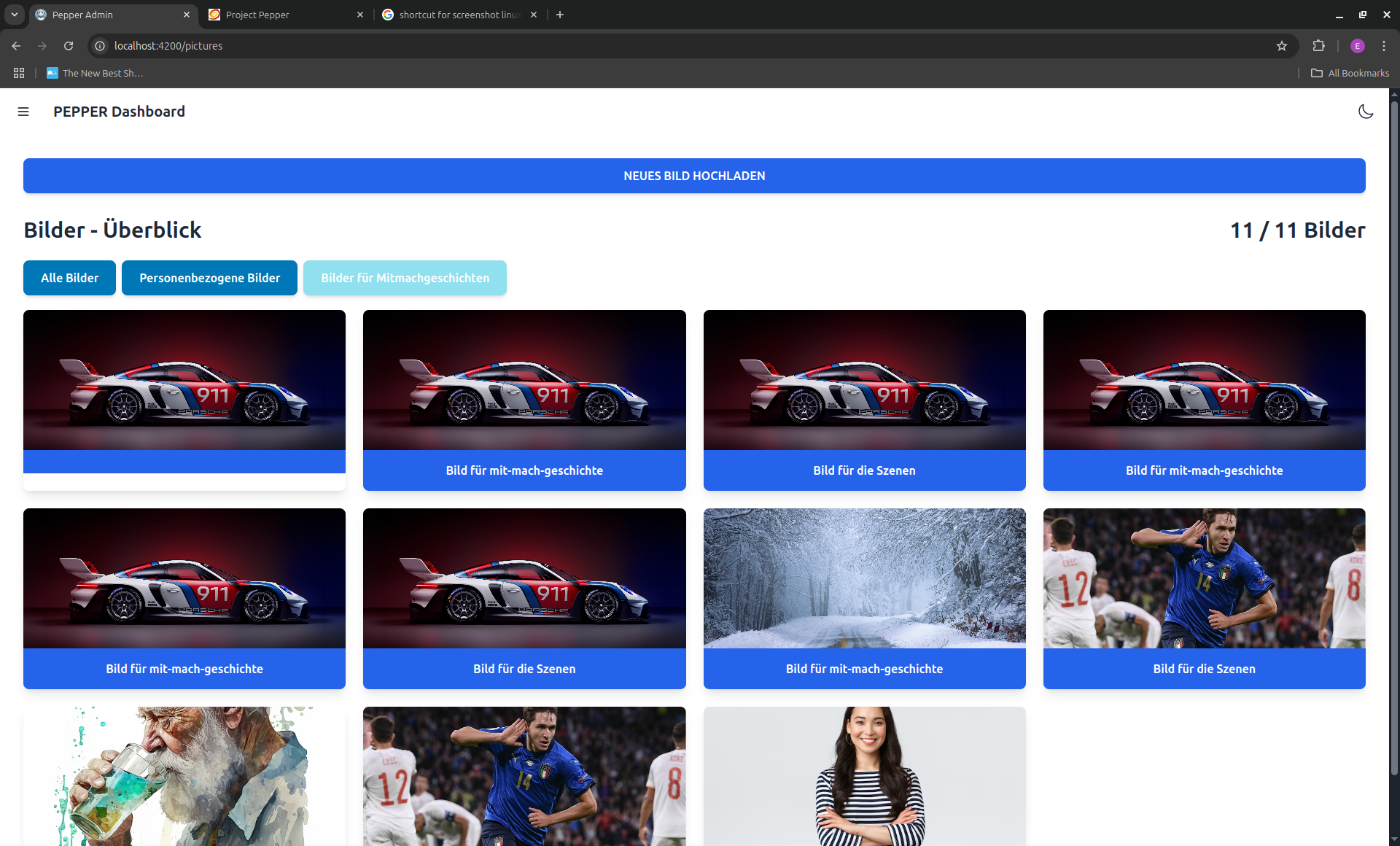Image resolution: width=1400 pixels, height=846 pixels.
Task: Open fourth Porsche image in top row
Action: [1204, 380]
